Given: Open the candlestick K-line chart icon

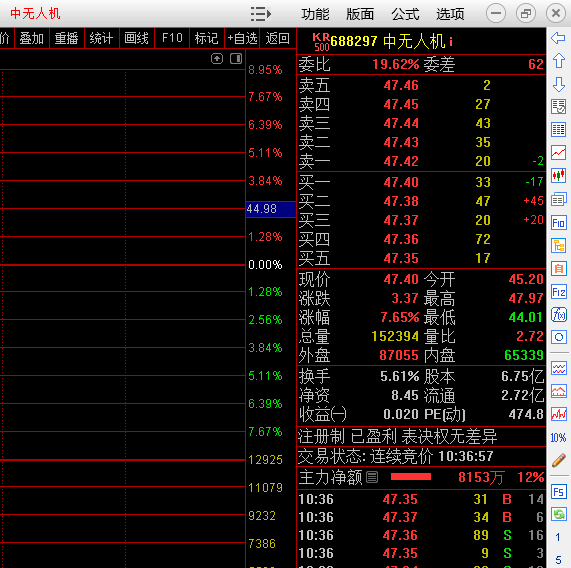Looking at the screenshot, I should click(559, 176).
